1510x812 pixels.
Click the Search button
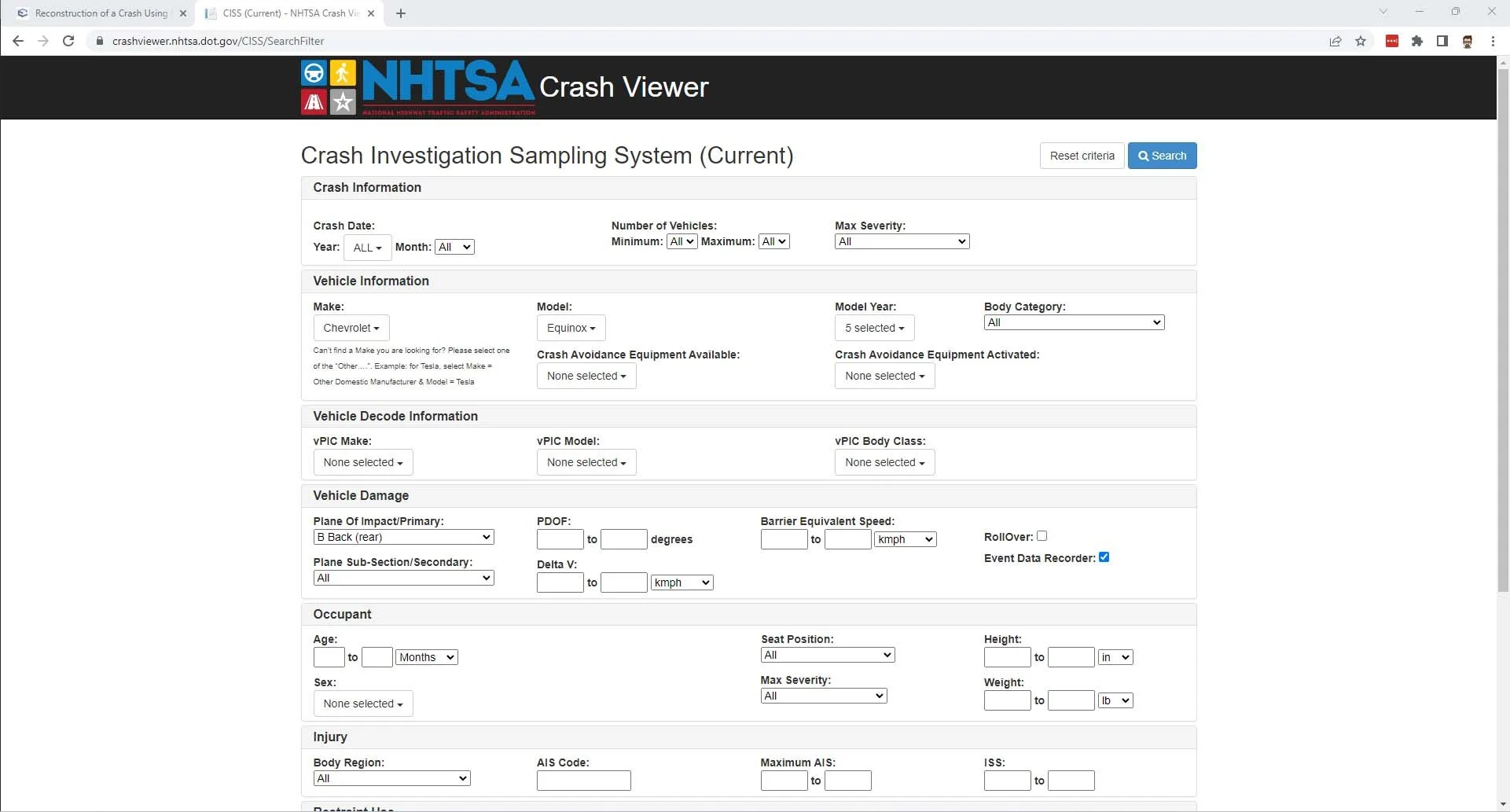click(x=1162, y=156)
